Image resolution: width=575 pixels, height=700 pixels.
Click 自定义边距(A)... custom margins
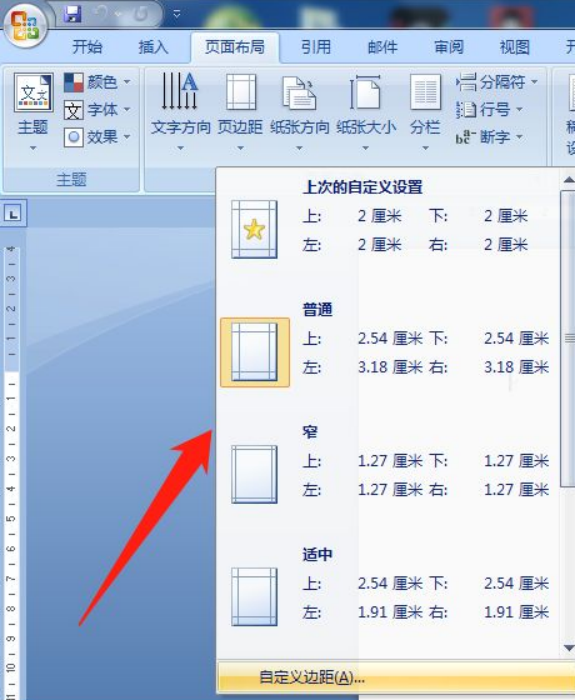tap(396, 677)
